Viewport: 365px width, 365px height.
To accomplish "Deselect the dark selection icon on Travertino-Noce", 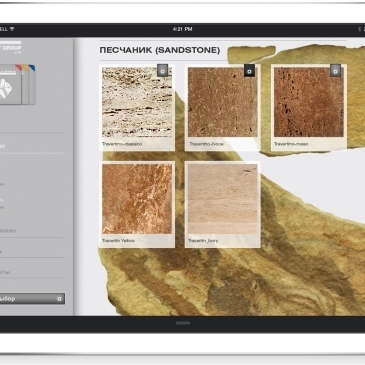I will [x=249, y=70].
